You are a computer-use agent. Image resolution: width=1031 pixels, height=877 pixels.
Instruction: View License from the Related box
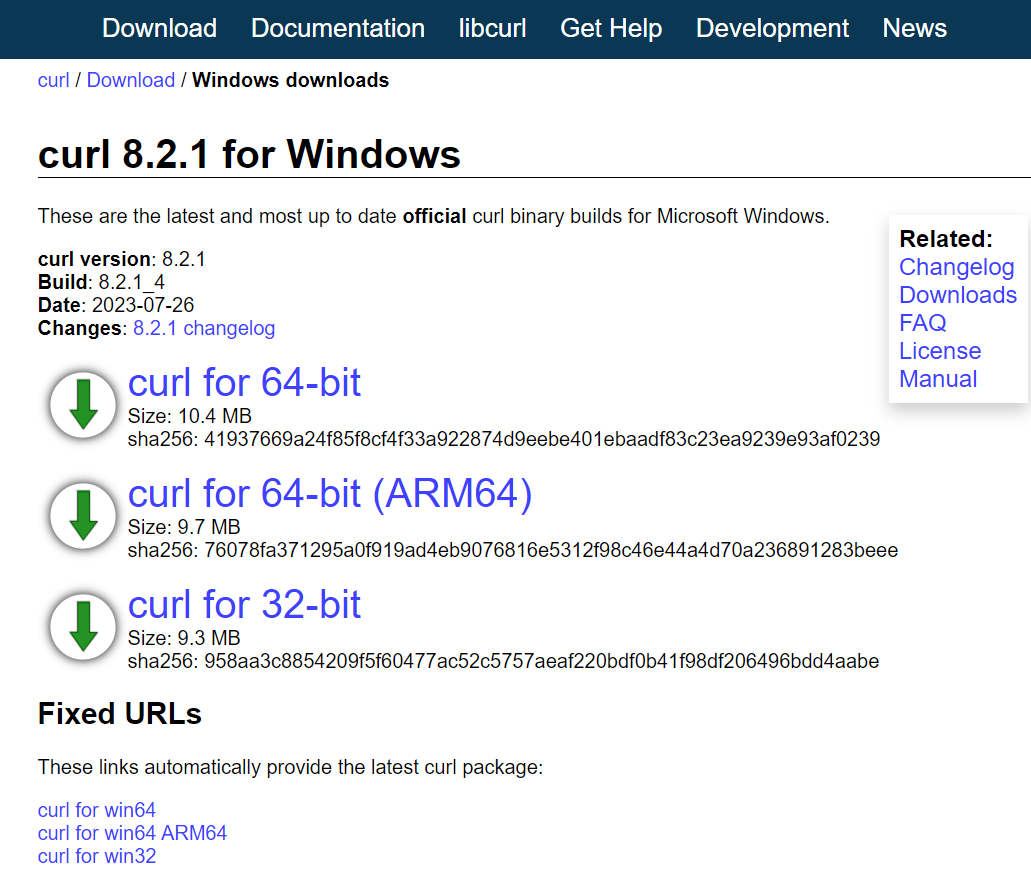tap(939, 351)
